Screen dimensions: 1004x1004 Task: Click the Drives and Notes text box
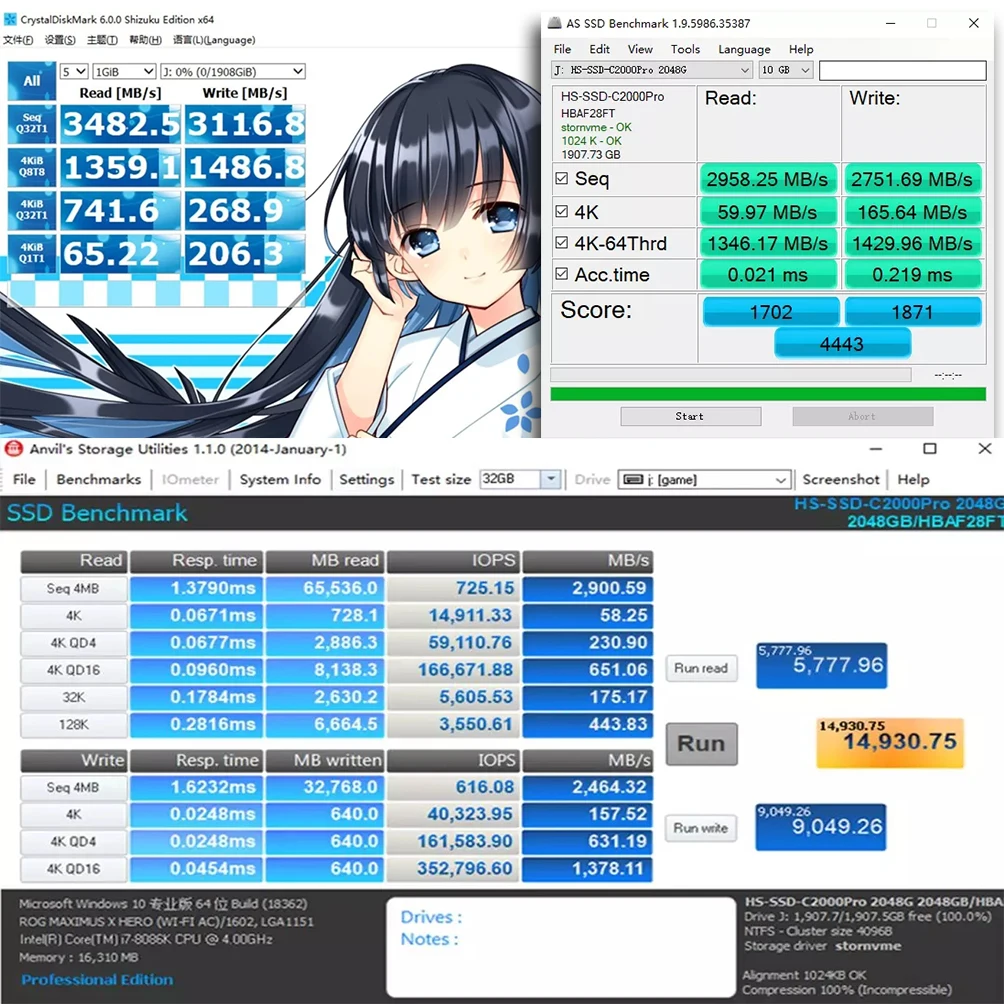(x=561, y=946)
